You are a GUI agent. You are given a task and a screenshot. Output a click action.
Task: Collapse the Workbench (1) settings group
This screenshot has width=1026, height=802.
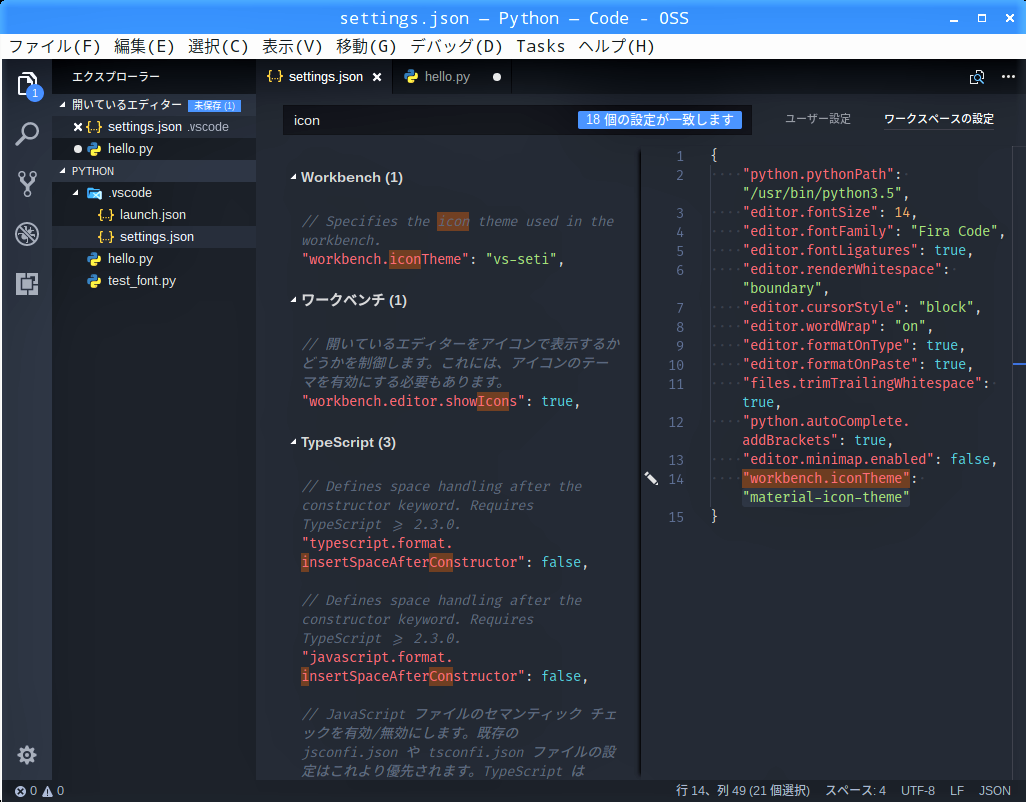pyautogui.click(x=294, y=177)
